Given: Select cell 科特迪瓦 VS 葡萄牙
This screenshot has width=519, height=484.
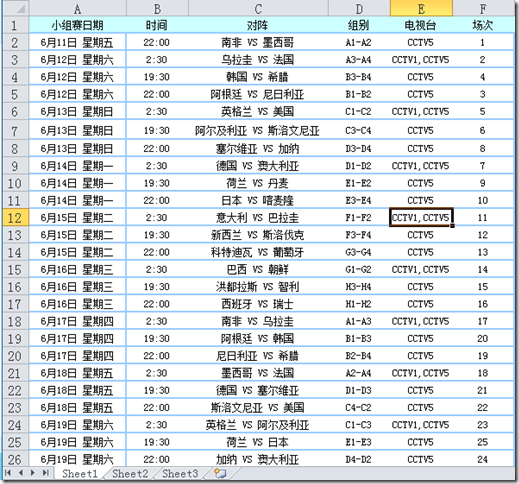Looking at the screenshot, I should (258, 252).
